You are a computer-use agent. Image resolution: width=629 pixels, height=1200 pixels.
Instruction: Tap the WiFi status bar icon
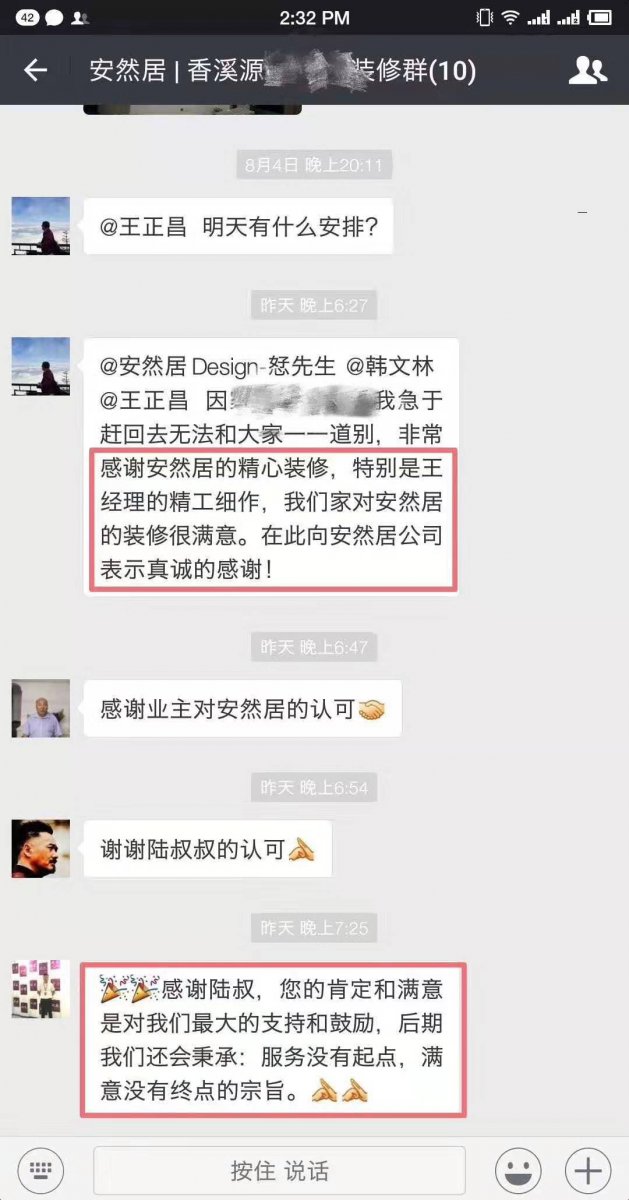click(511, 17)
